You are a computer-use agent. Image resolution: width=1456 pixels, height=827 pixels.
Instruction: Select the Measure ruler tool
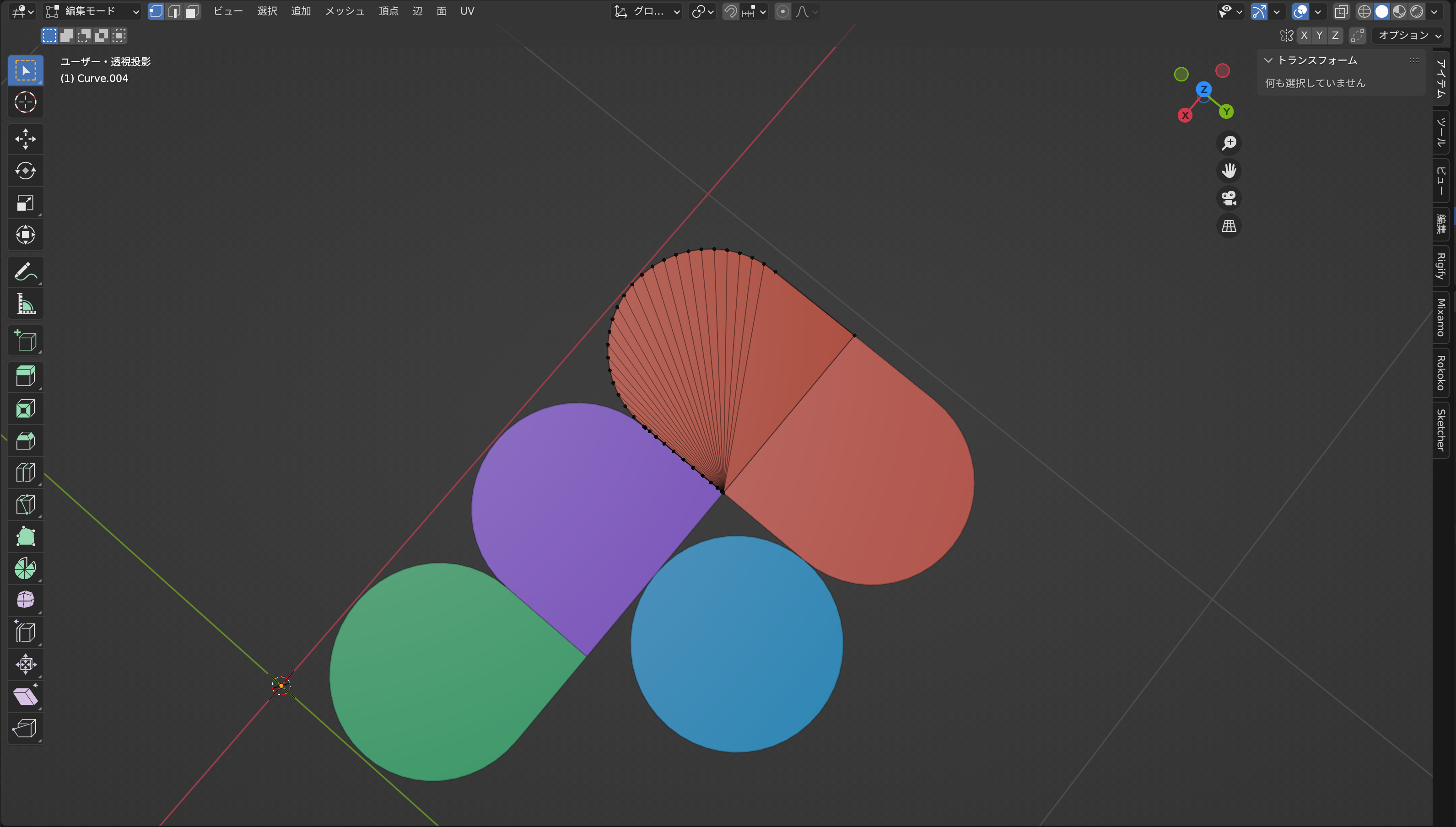[26, 304]
